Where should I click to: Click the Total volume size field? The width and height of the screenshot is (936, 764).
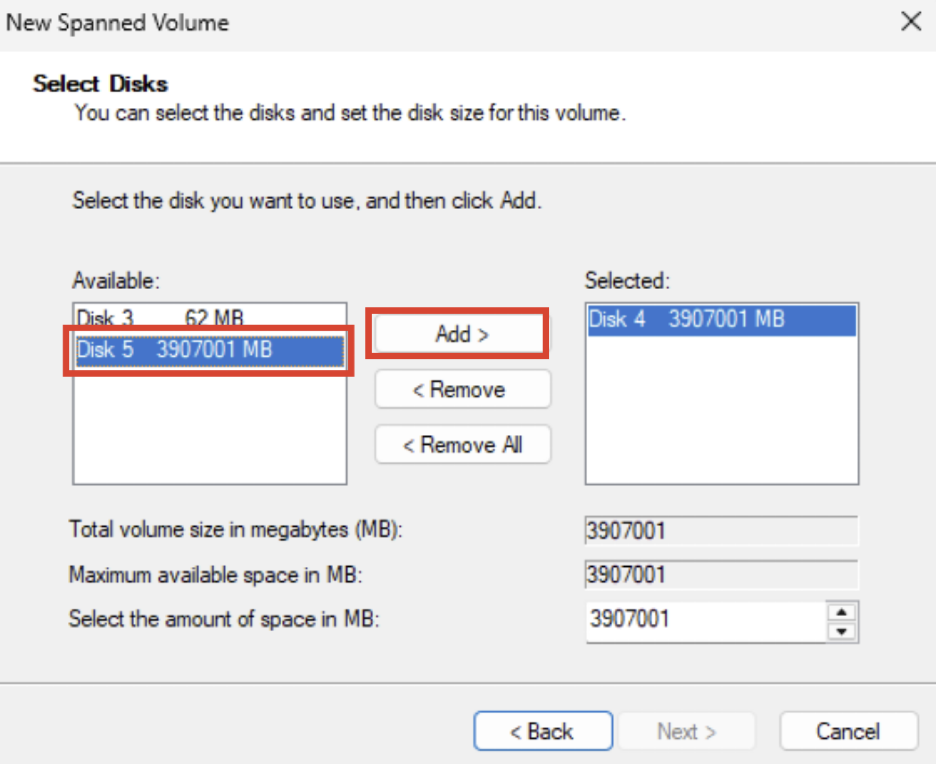pos(720,531)
